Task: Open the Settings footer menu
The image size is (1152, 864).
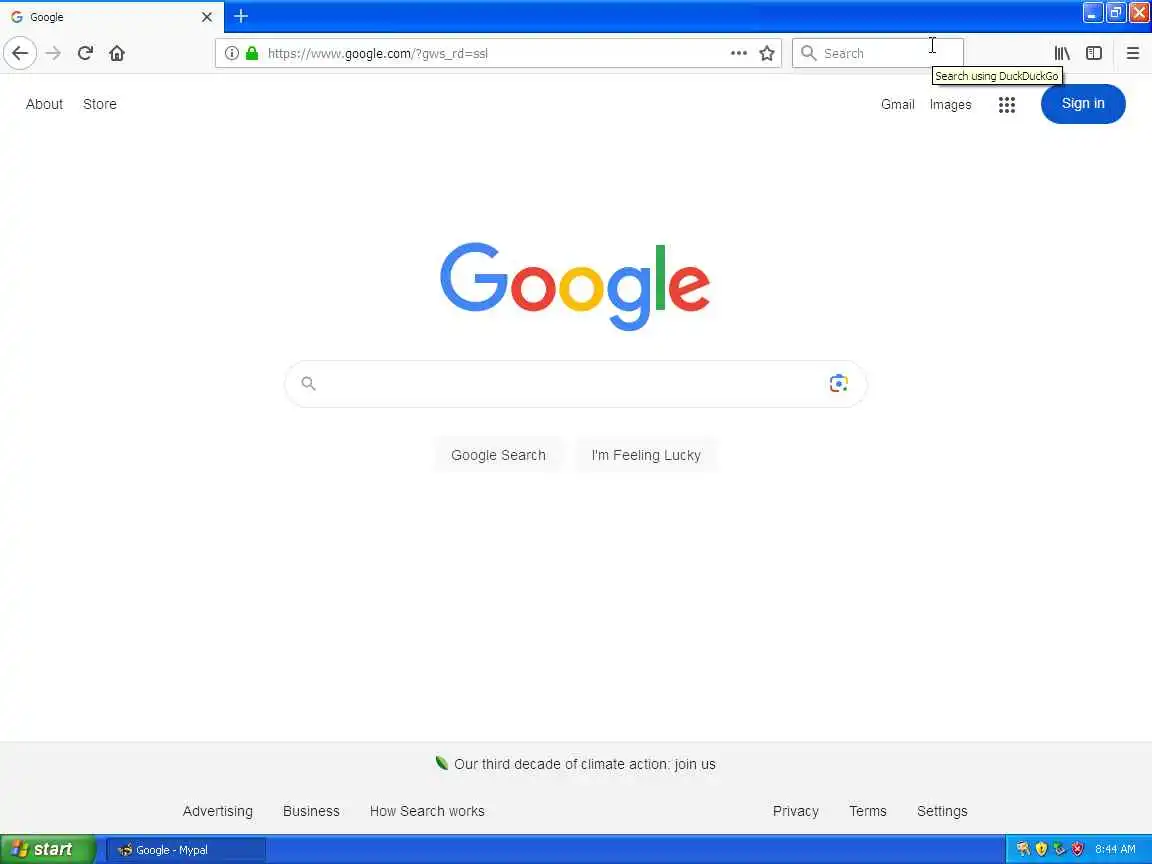Action: 942,811
